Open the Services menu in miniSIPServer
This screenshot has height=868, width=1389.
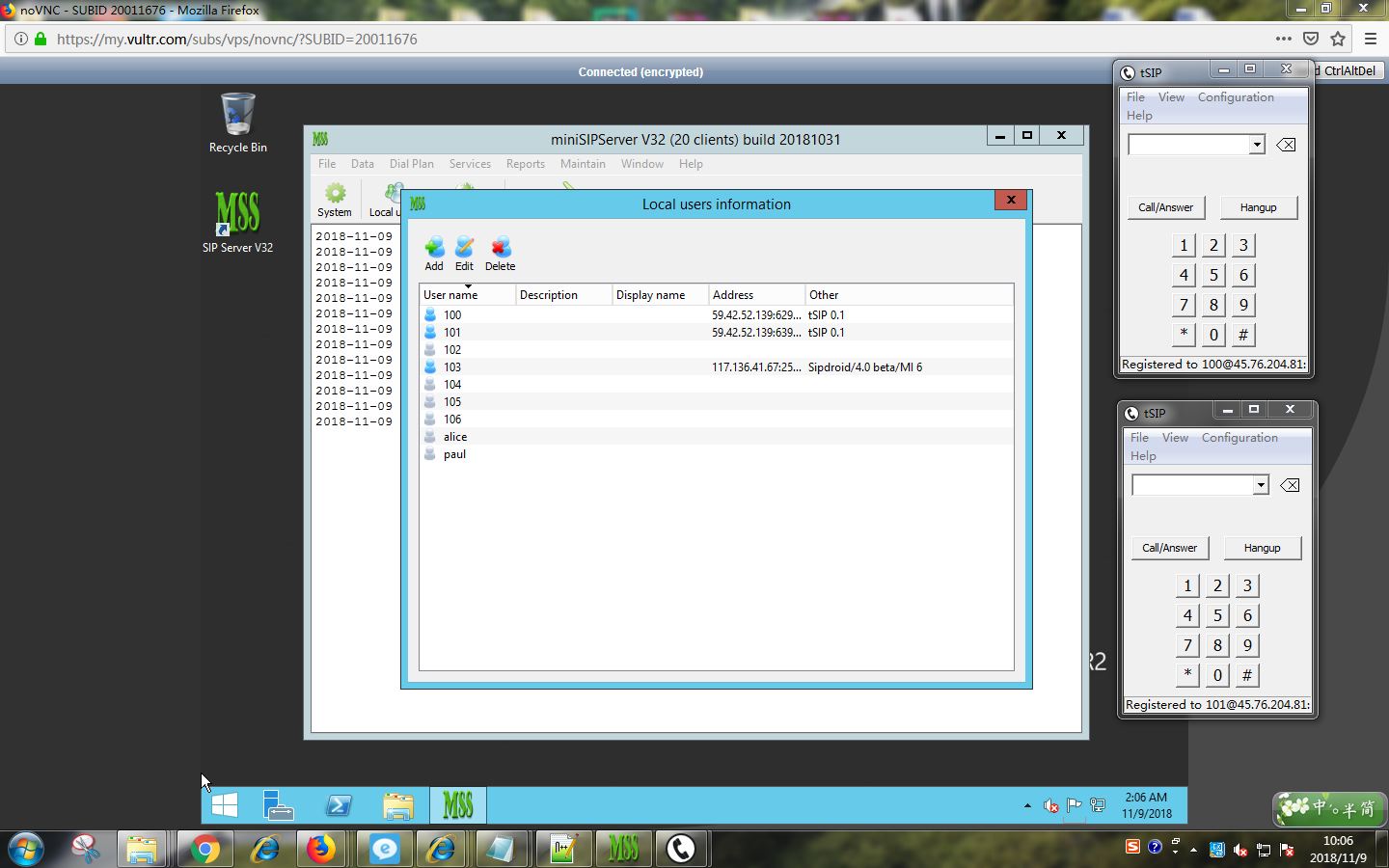click(x=470, y=164)
